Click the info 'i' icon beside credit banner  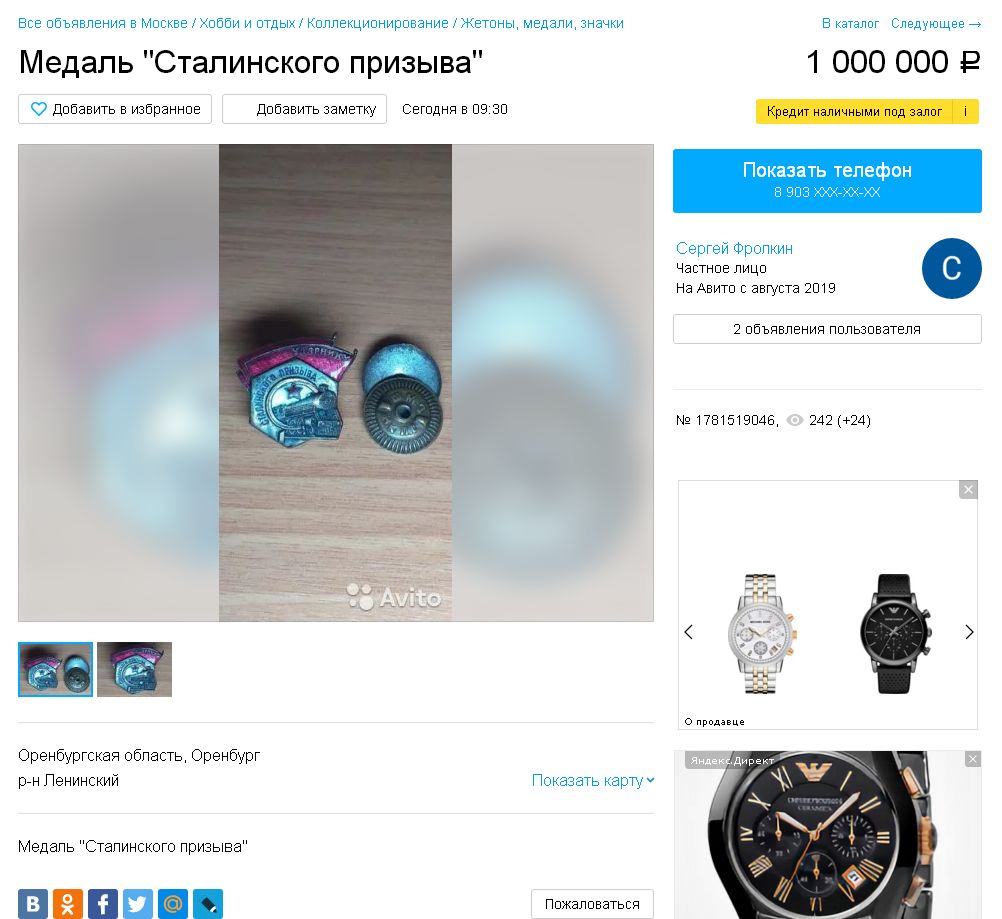click(x=966, y=111)
